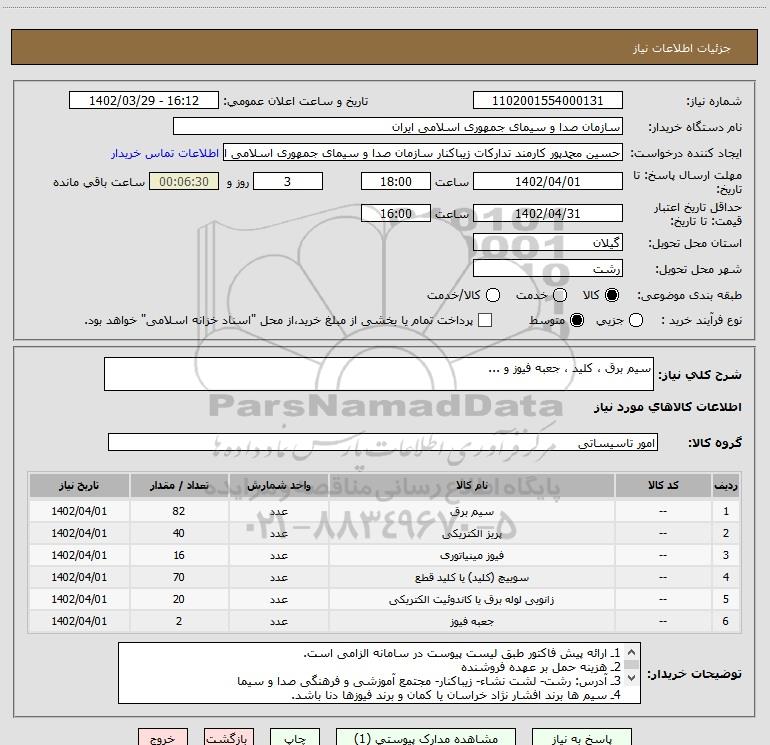Click the price validity date 1402/04/31 field

tap(548, 214)
